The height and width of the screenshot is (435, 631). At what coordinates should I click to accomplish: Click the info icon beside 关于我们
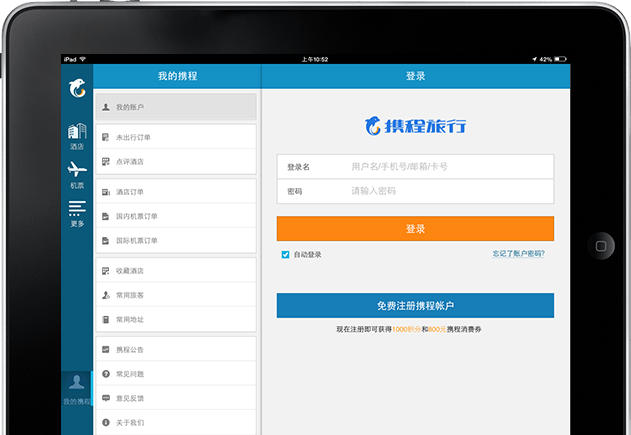click(x=106, y=423)
